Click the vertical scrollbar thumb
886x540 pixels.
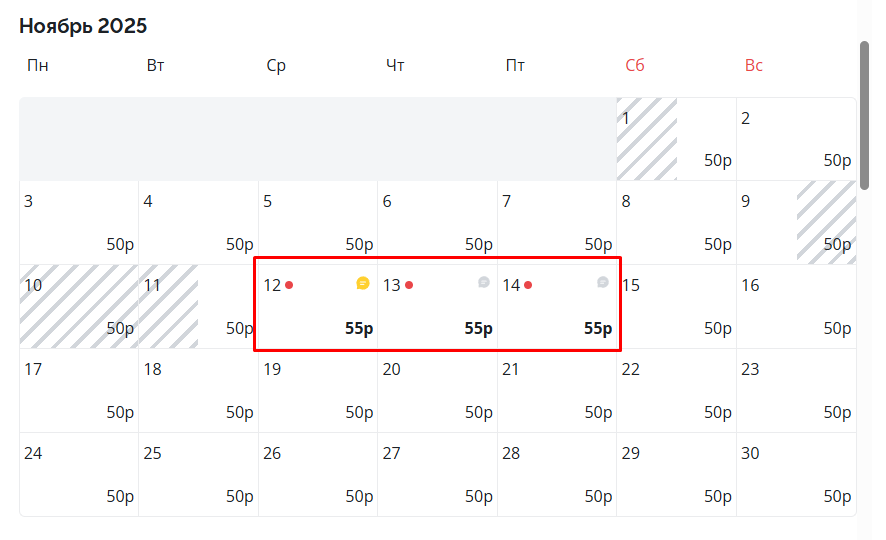[x=864, y=115]
